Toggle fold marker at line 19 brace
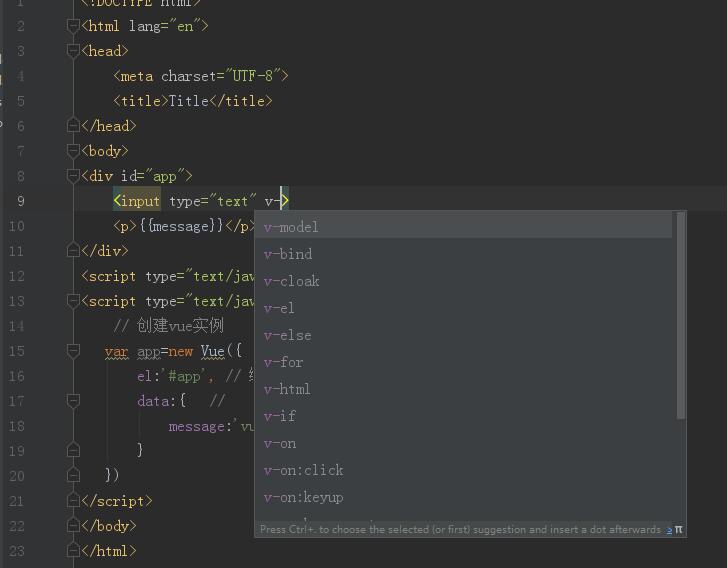 click(x=73, y=450)
